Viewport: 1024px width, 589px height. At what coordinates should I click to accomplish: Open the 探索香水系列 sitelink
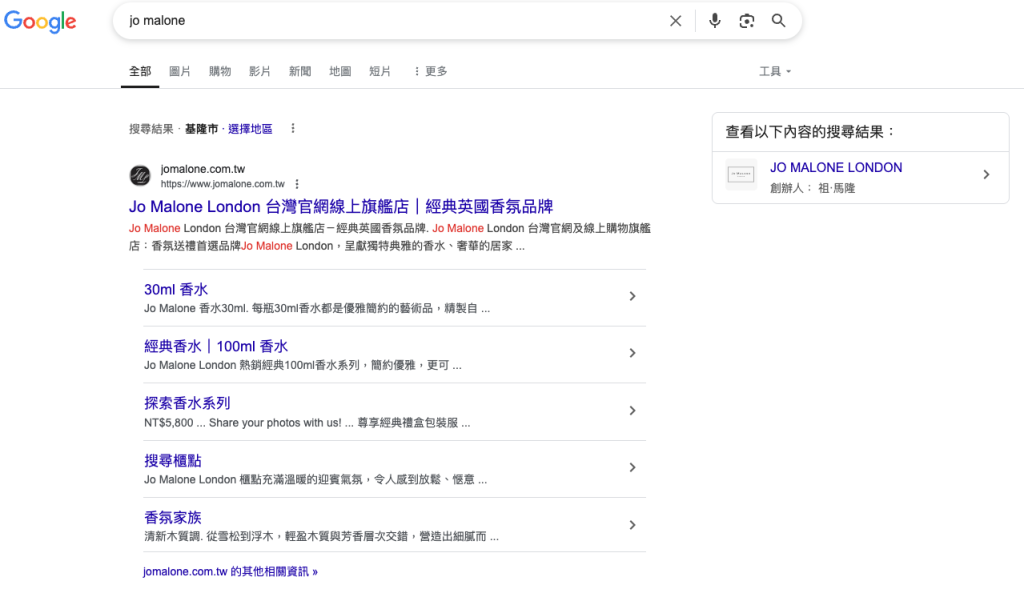187,403
